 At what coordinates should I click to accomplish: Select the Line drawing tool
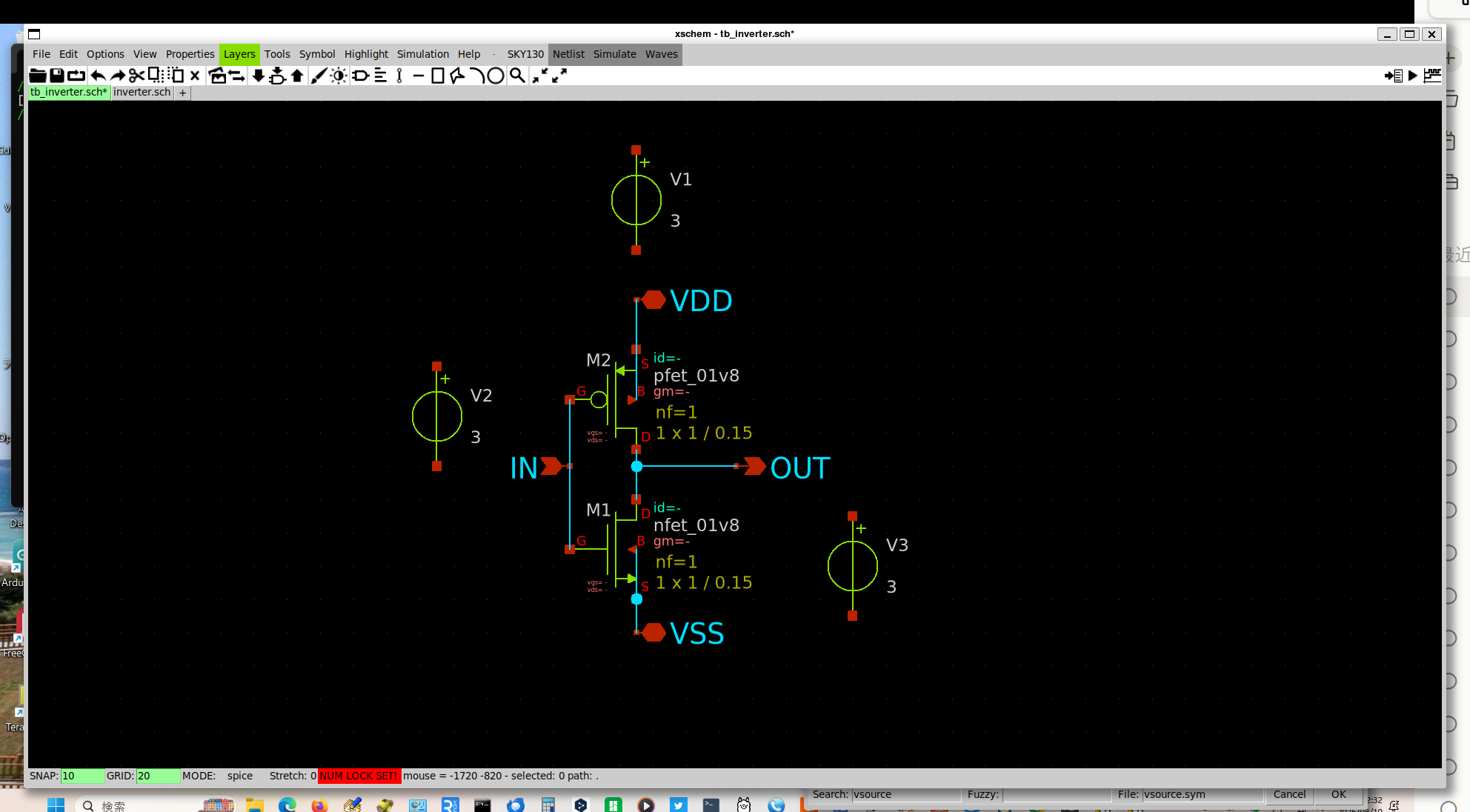pyautogui.click(x=419, y=76)
